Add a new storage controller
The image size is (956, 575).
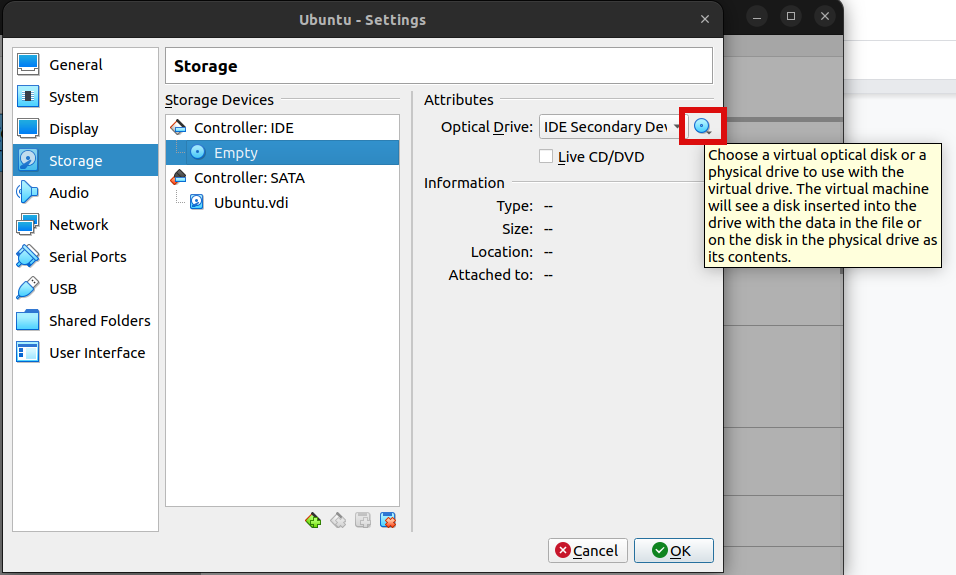pos(313,520)
